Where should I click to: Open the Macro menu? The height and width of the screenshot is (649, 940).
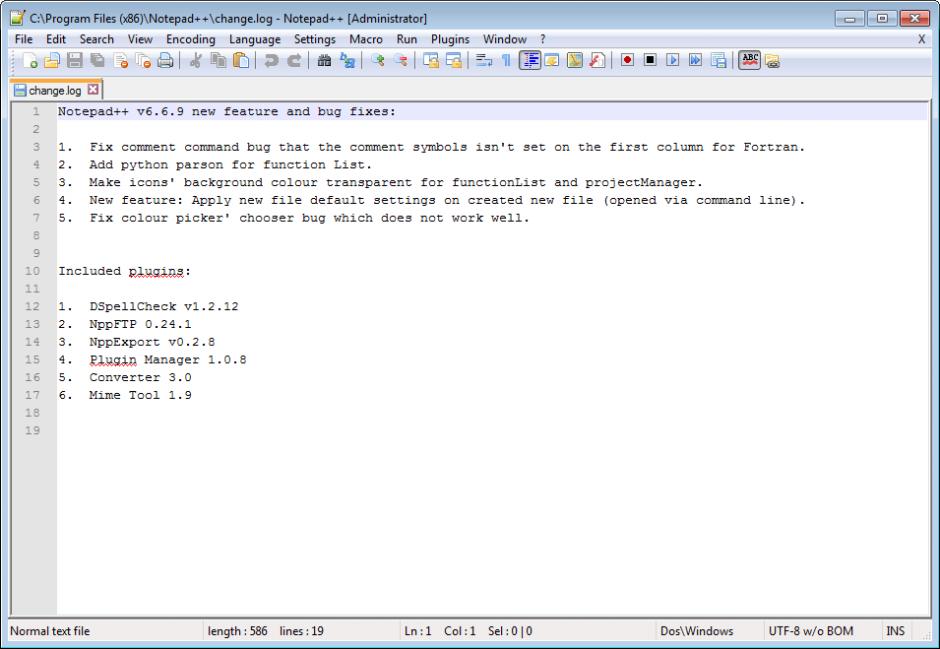pyautogui.click(x=366, y=39)
